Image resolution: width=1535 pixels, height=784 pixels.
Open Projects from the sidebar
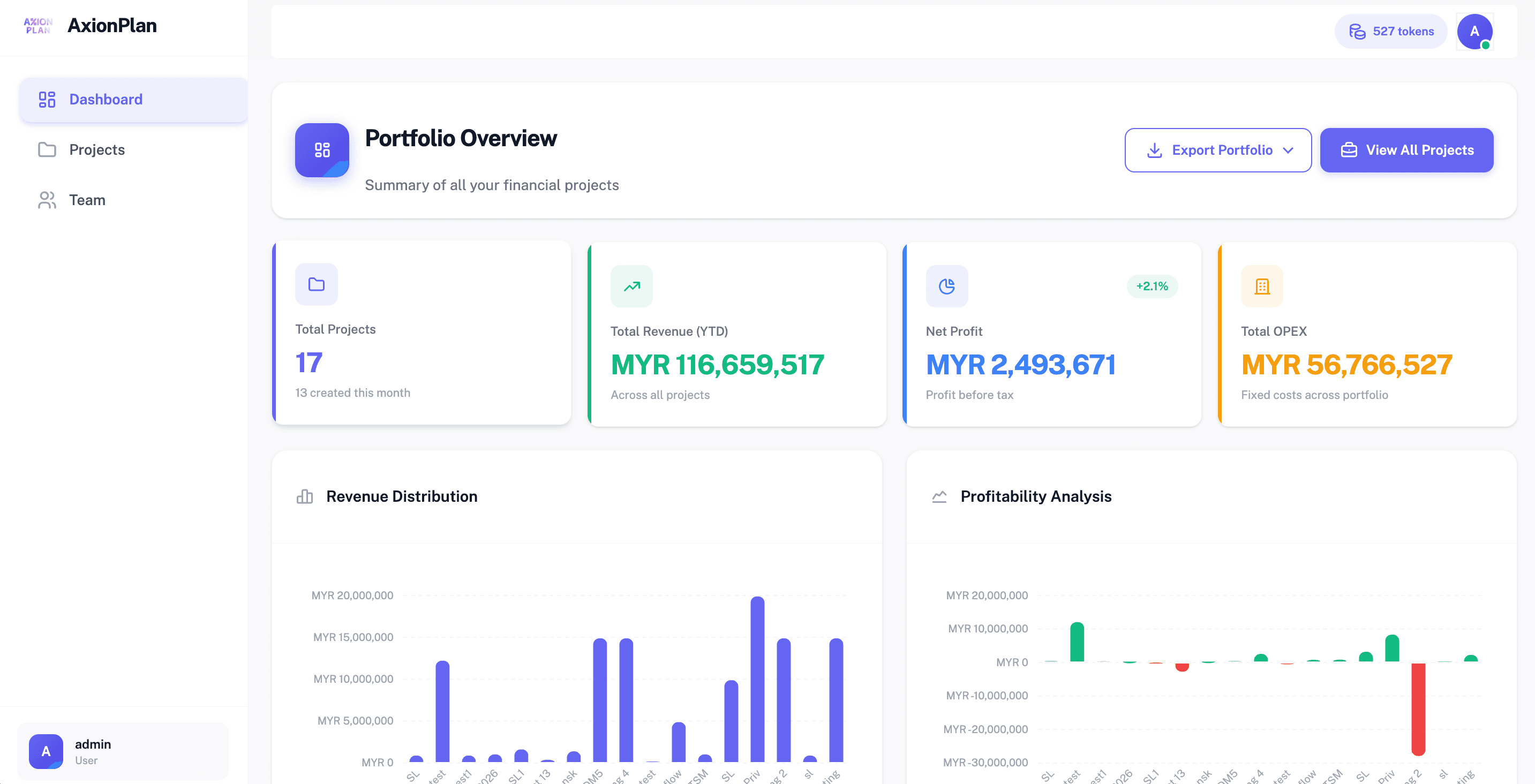coord(96,149)
